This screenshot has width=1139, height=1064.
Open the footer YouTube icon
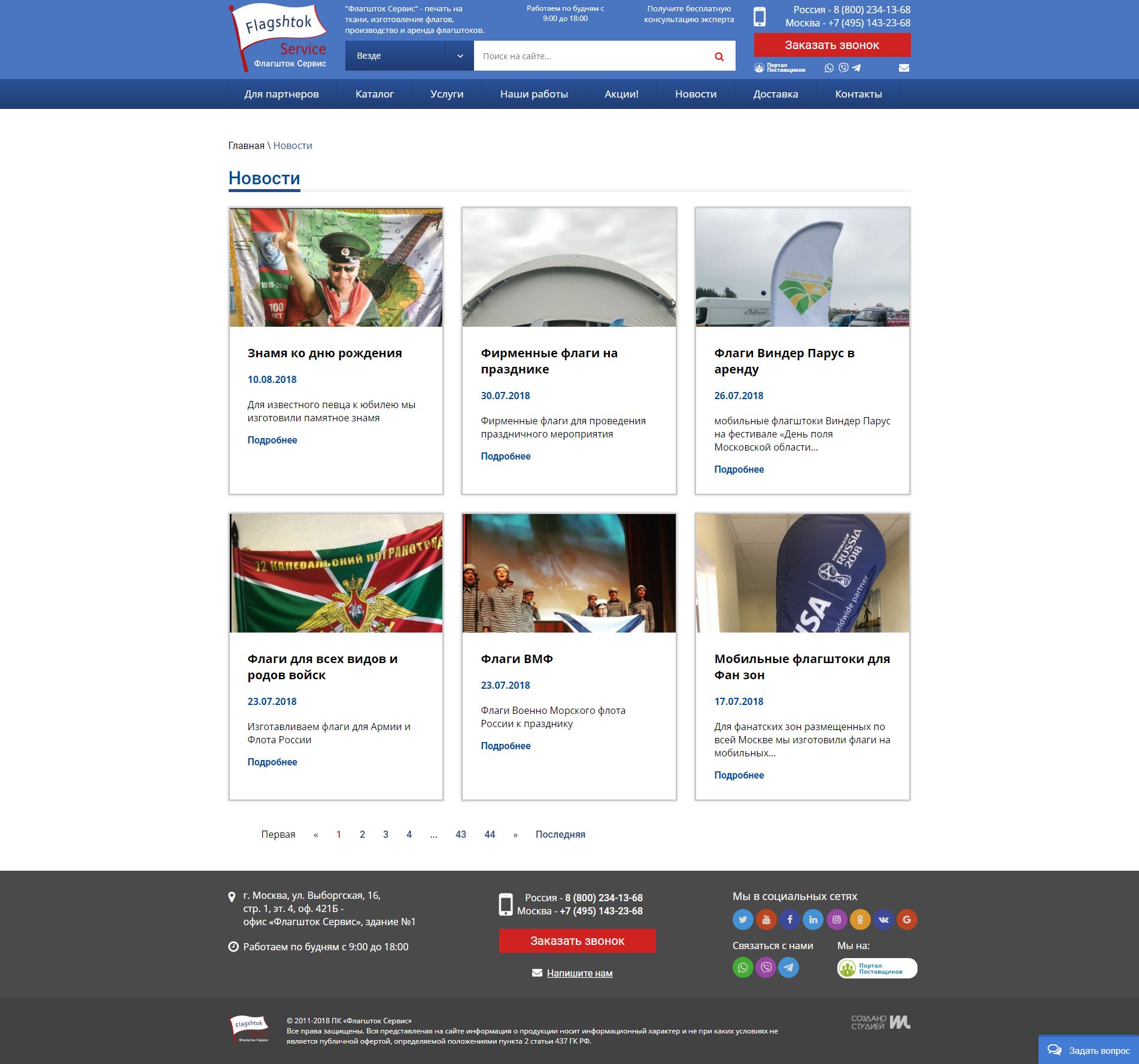766,919
